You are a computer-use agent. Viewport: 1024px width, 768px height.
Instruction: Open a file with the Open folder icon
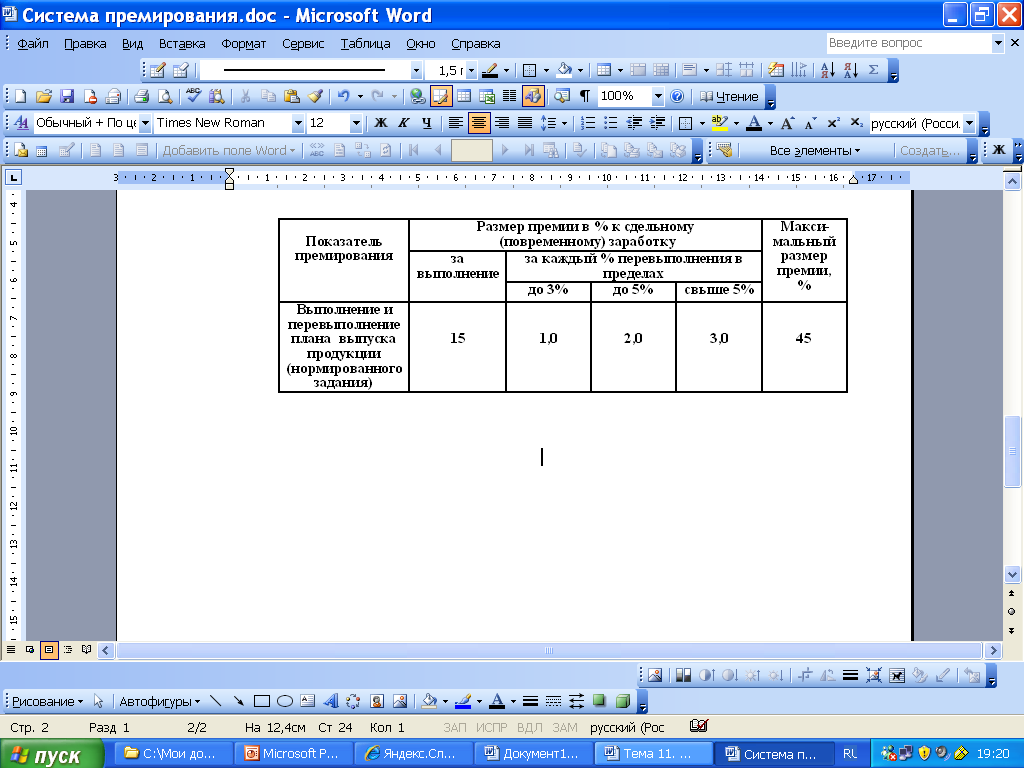click(44, 97)
